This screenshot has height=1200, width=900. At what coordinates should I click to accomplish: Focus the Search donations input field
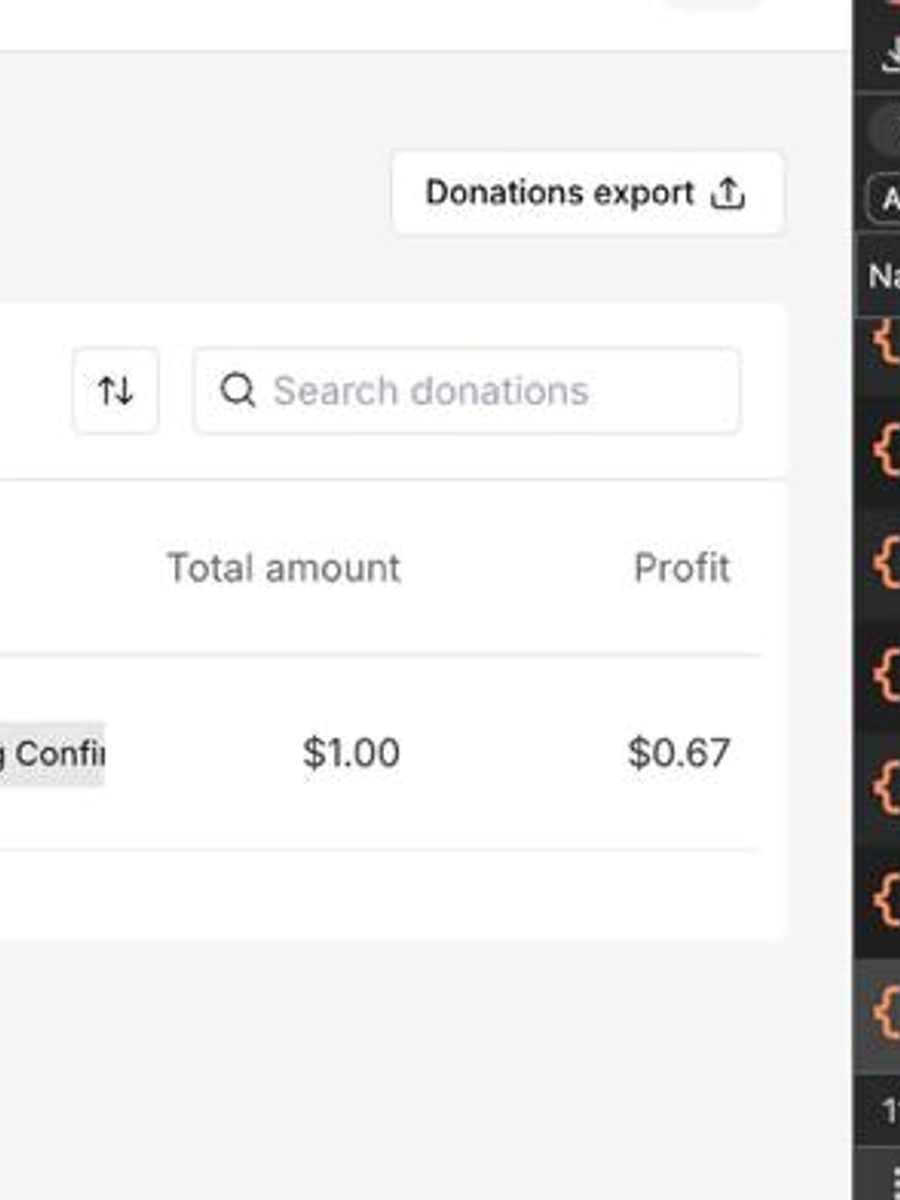pyautogui.click(x=480, y=390)
